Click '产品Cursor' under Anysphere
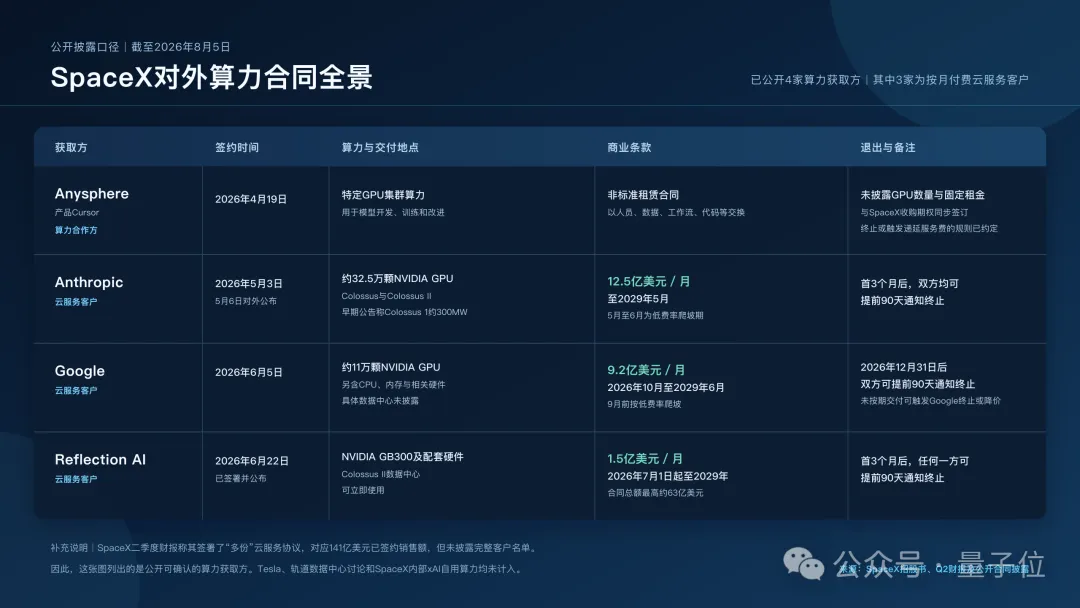1080x608 pixels. point(76,212)
